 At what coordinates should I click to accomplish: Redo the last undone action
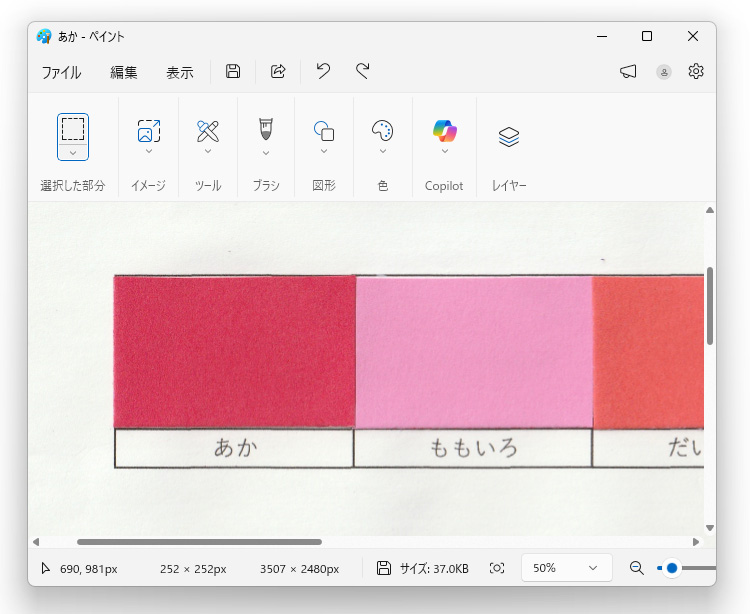click(x=363, y=71)
